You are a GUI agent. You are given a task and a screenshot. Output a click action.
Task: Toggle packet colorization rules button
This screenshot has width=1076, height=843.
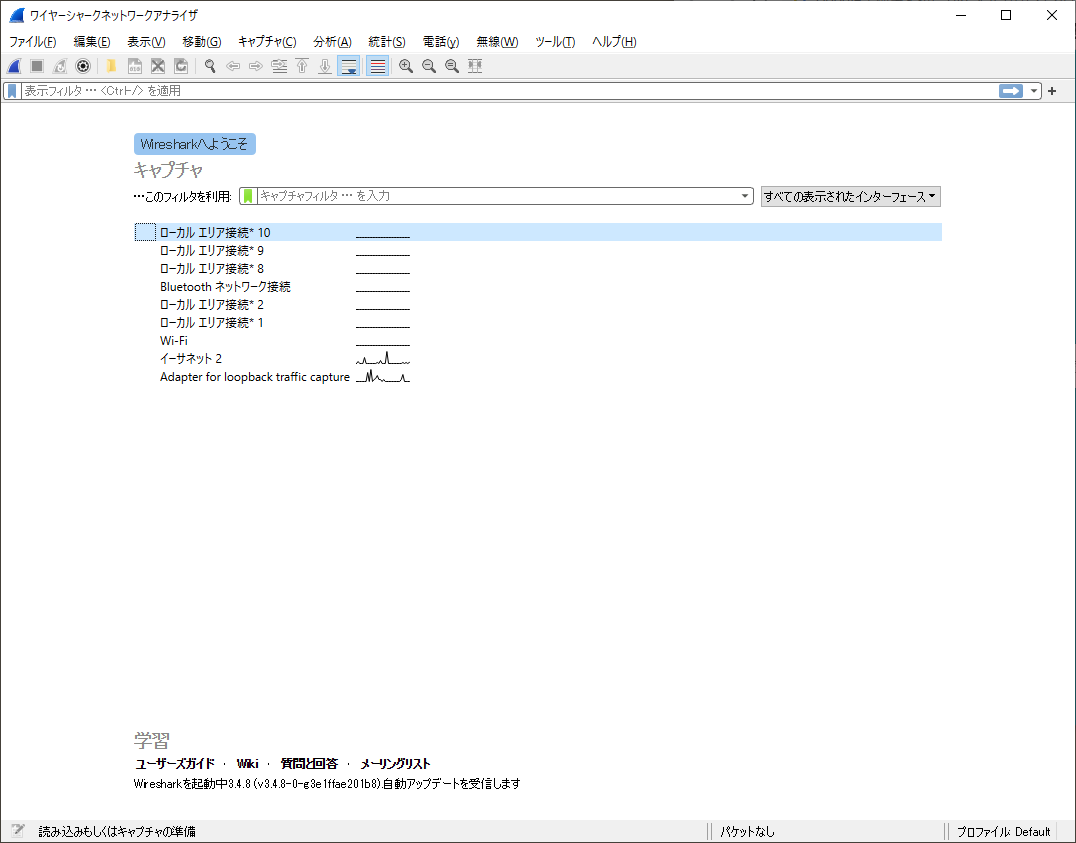tap(377, 66)
